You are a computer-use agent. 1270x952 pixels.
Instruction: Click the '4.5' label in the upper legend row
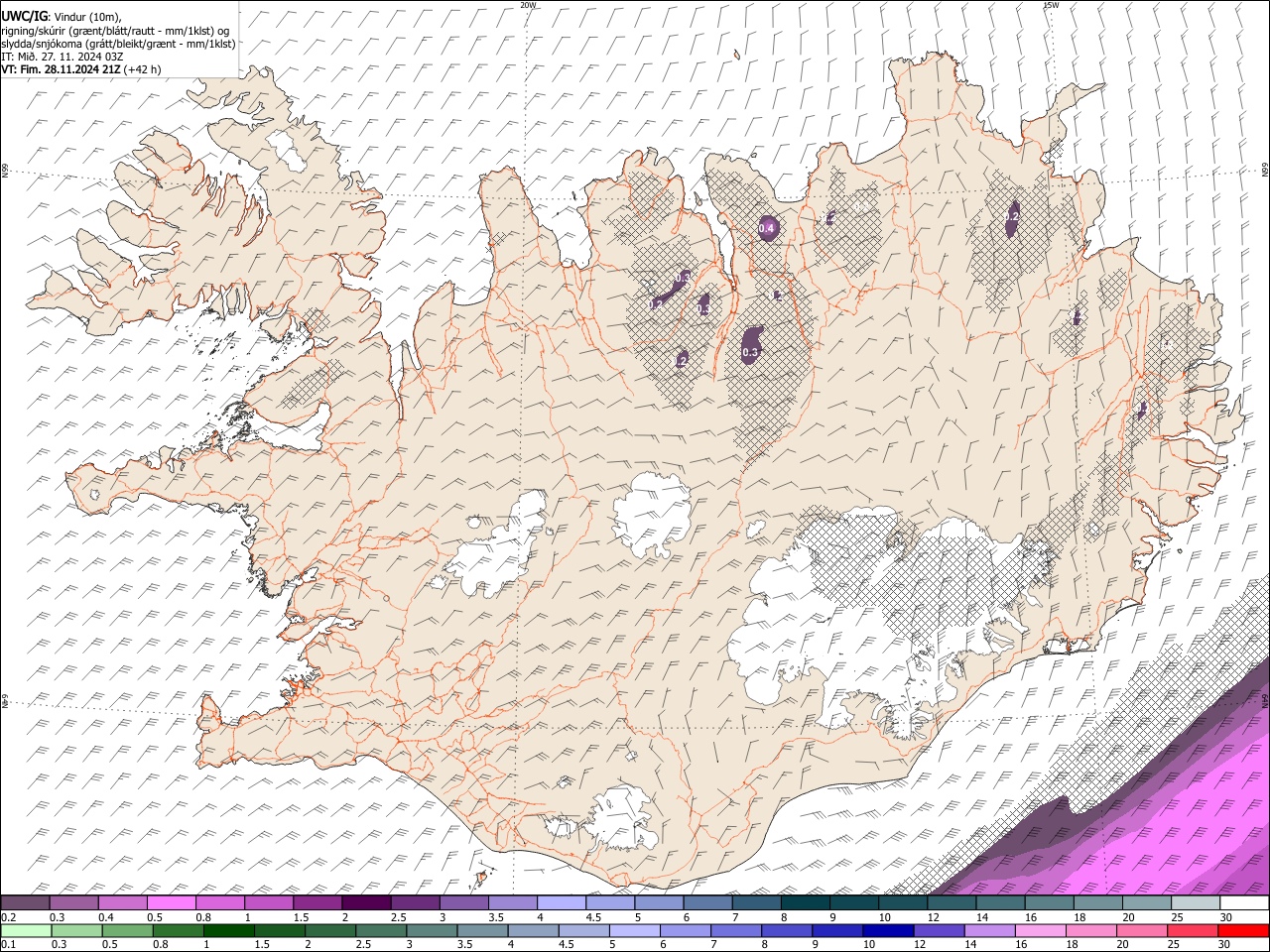click(x=594, y=917)
